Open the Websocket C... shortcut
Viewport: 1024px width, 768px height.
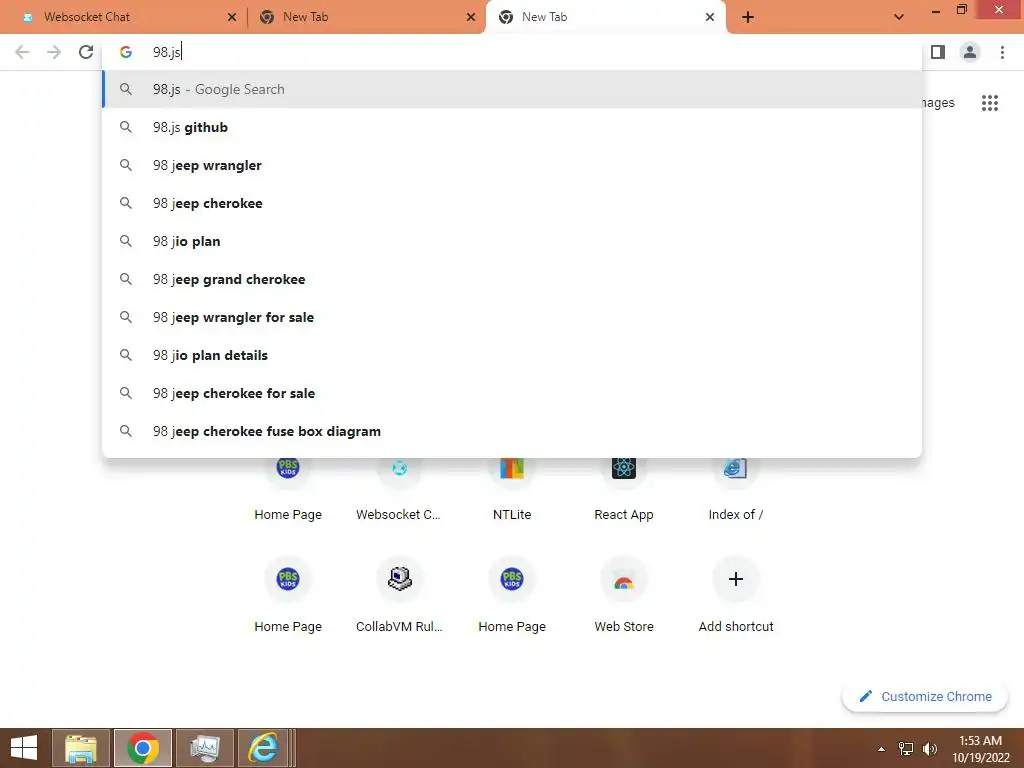click(x=399, y=490)
